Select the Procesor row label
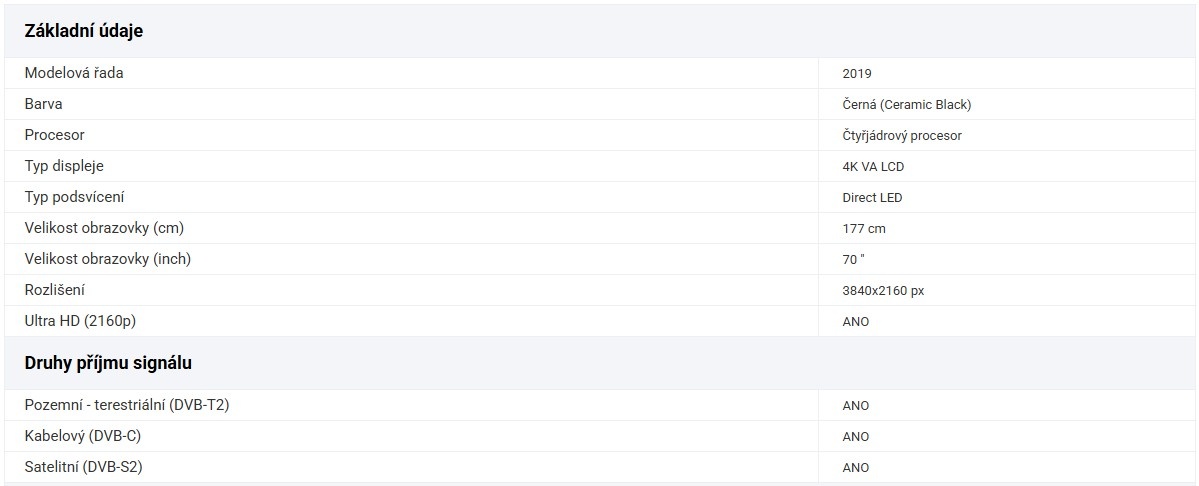This screenshot has height=486, width=1199. [55, 135]
